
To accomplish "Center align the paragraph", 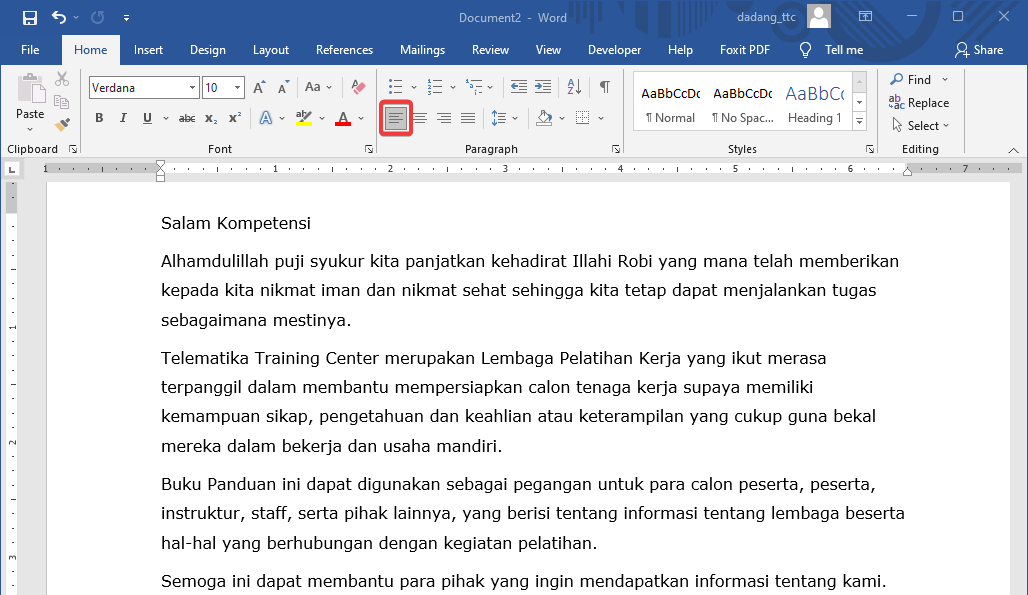I will pyautogui.click(x=422, y=118).
